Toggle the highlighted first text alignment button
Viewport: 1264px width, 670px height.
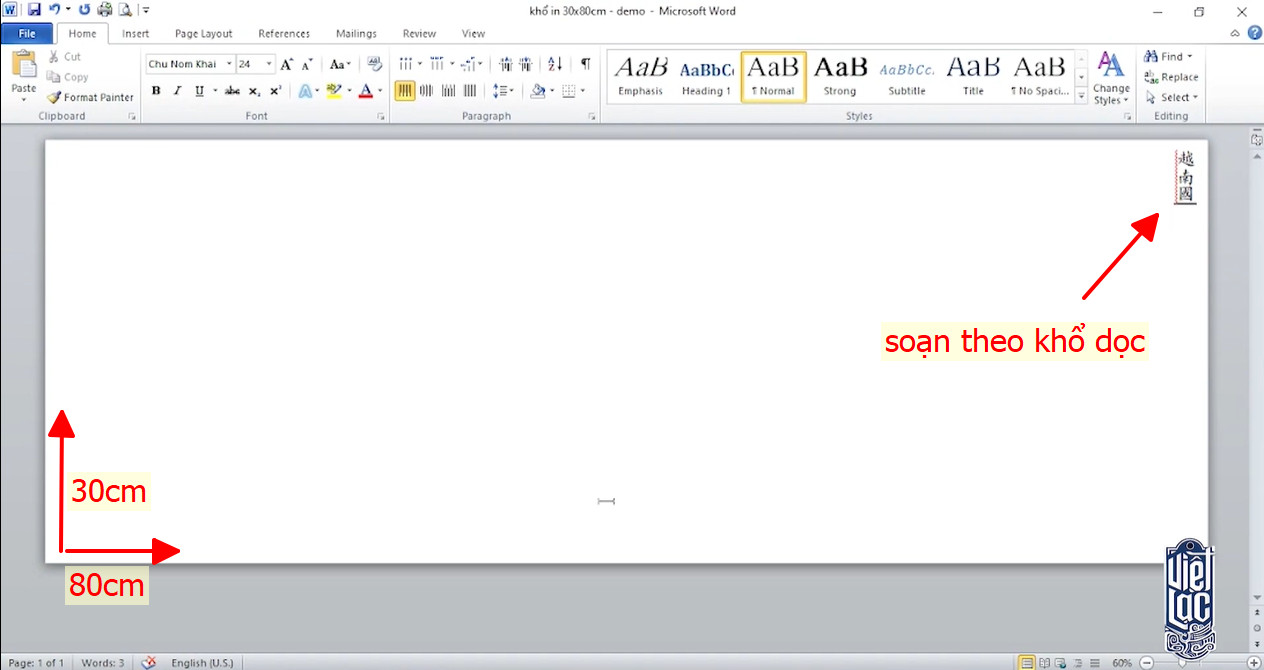tap(405, 91)
